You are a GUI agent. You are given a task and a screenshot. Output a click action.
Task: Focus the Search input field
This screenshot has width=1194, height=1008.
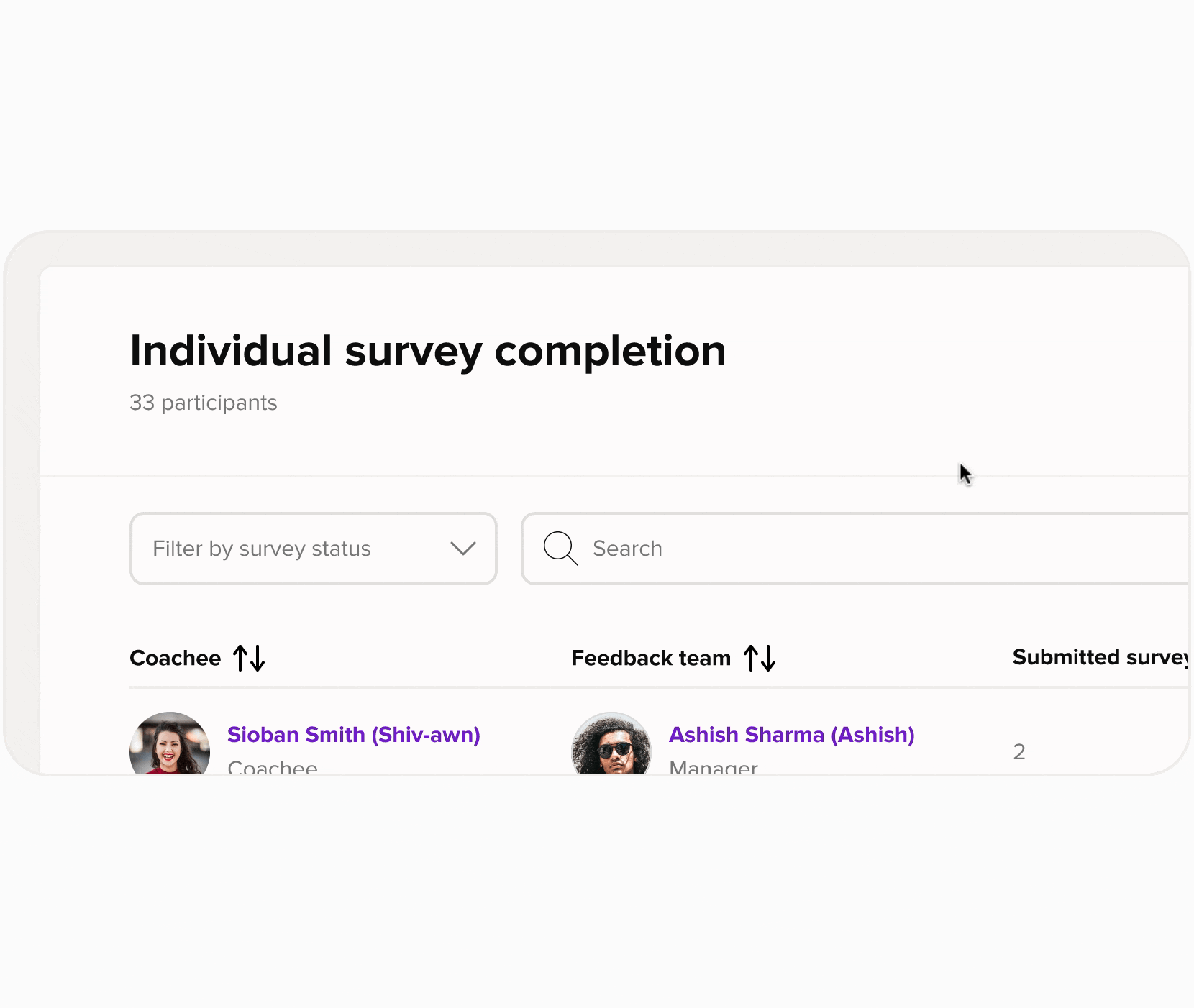(863, 549)
